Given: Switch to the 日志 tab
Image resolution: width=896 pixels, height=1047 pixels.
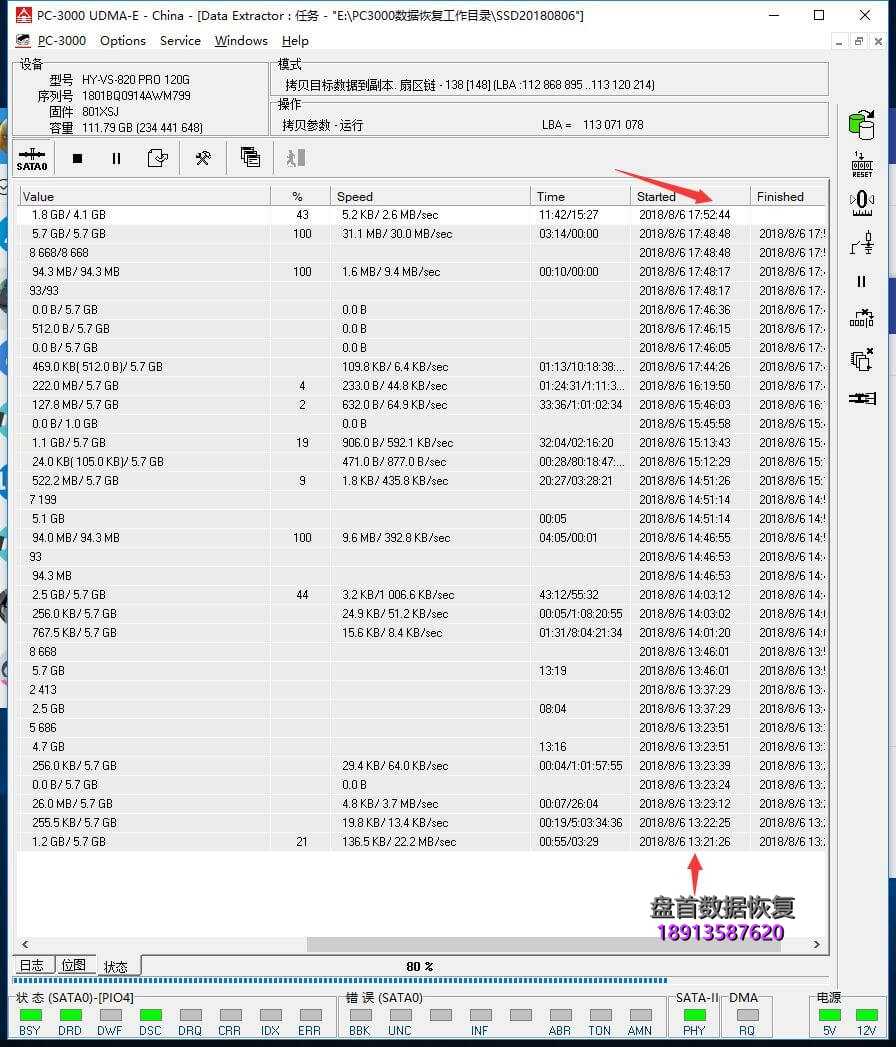Looking at the screenshot, I should pos(32,965).
